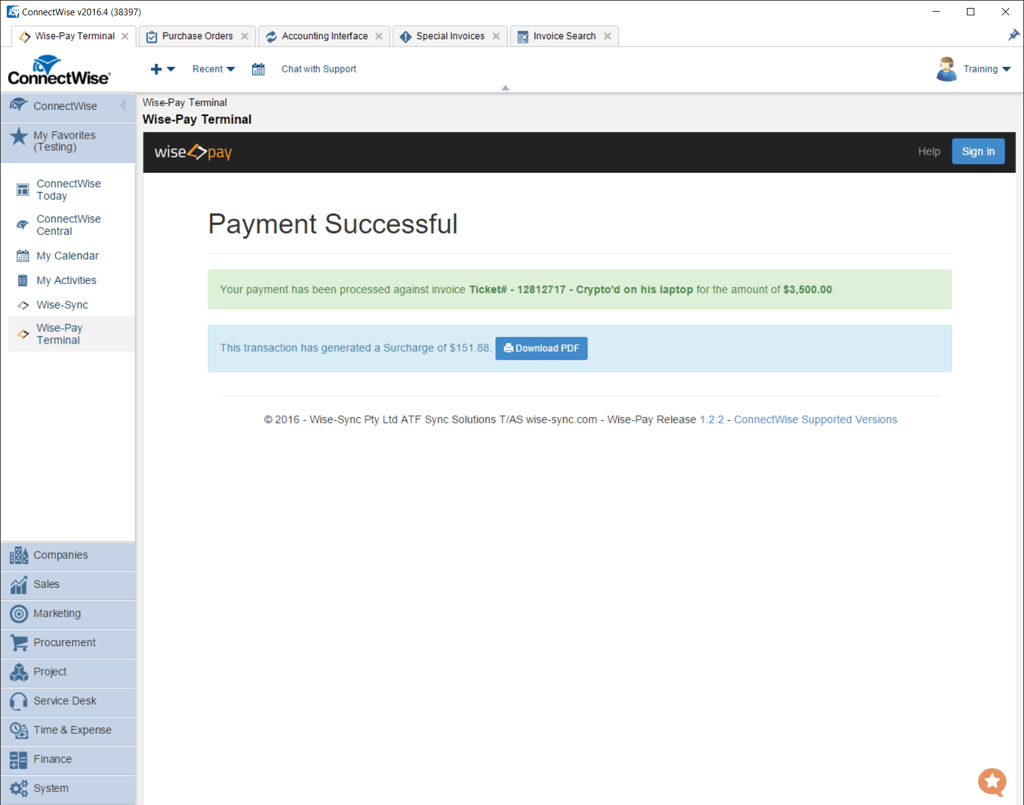This screenshot has width=1024, height=805.
Task: Close the Special Invoices tab
Action: click(496, 37)
